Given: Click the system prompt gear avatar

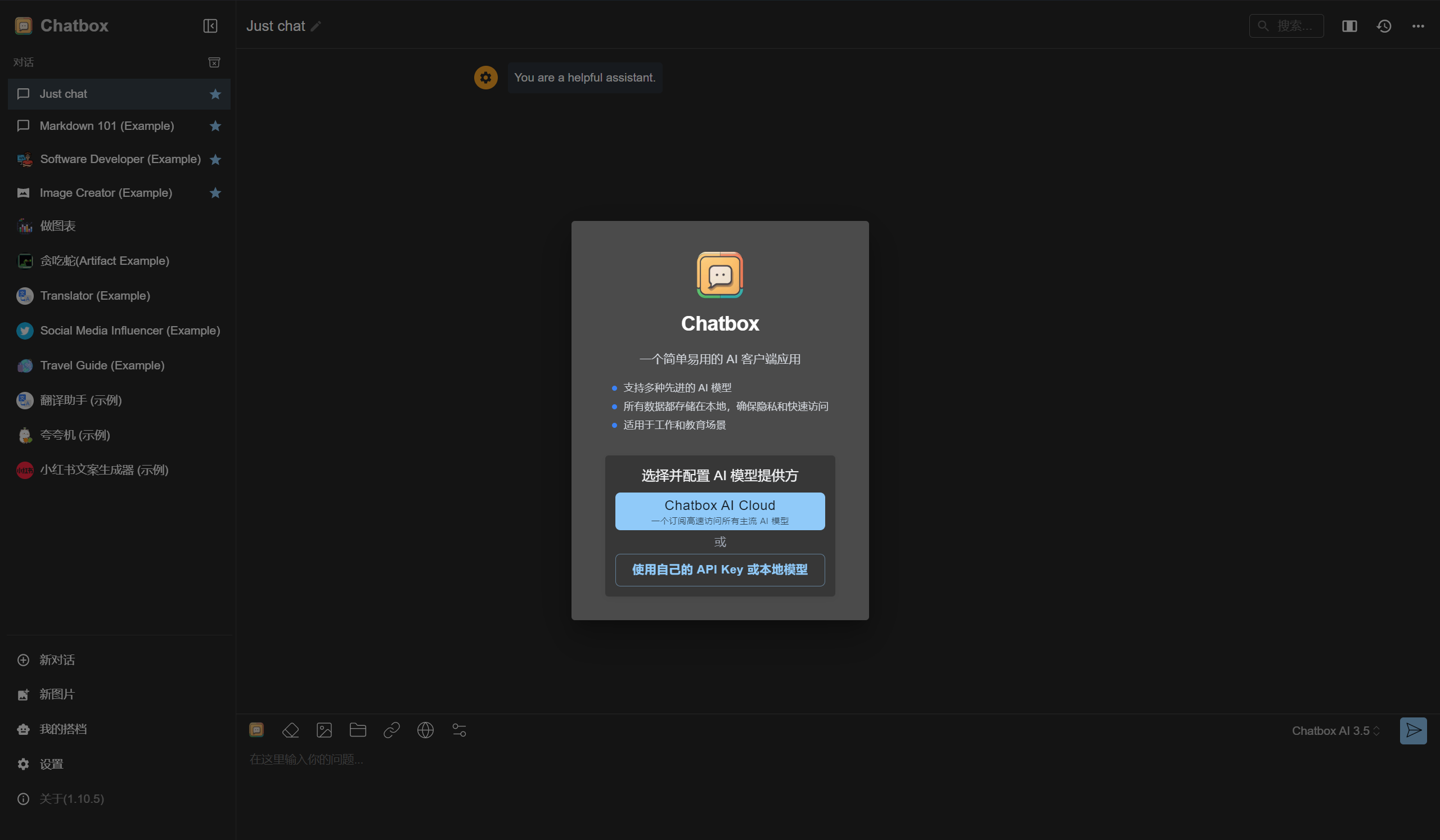Looking at the screenshot, I should 485,78.
